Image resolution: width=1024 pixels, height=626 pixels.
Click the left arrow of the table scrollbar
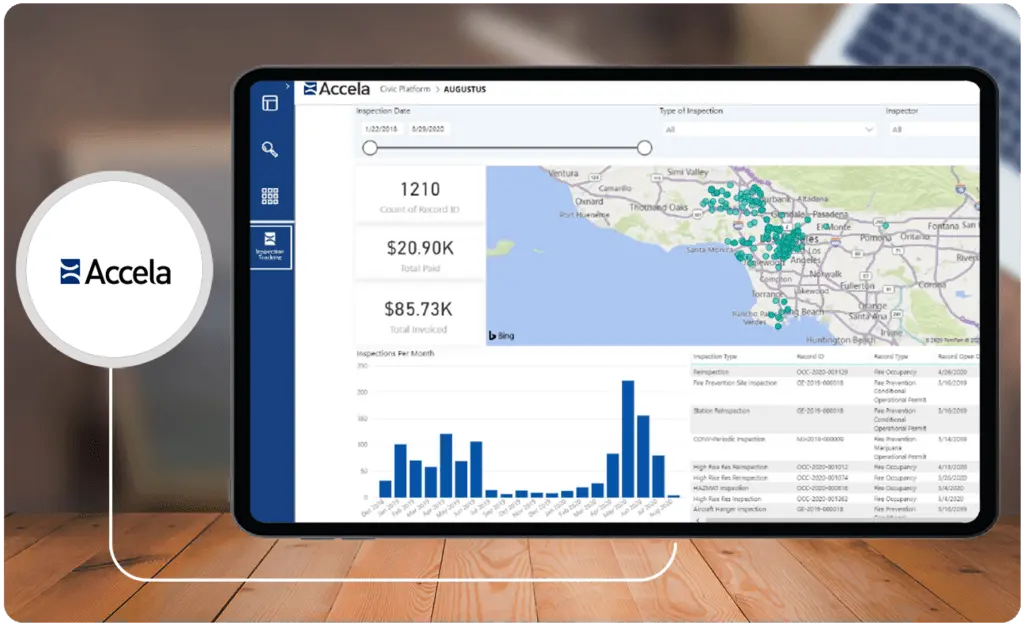(x=697, y=520)
